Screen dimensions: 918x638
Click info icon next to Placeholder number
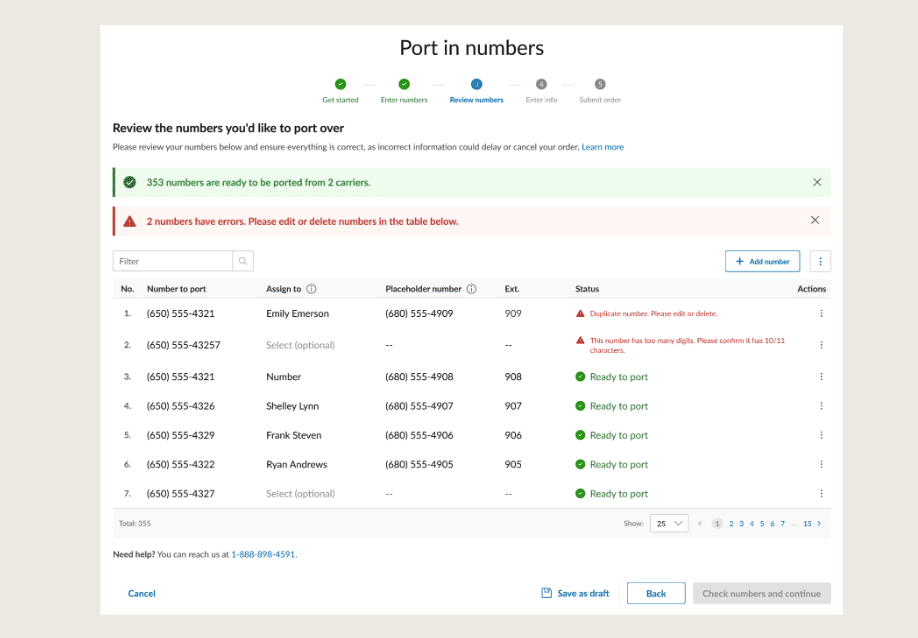[471, 289]
